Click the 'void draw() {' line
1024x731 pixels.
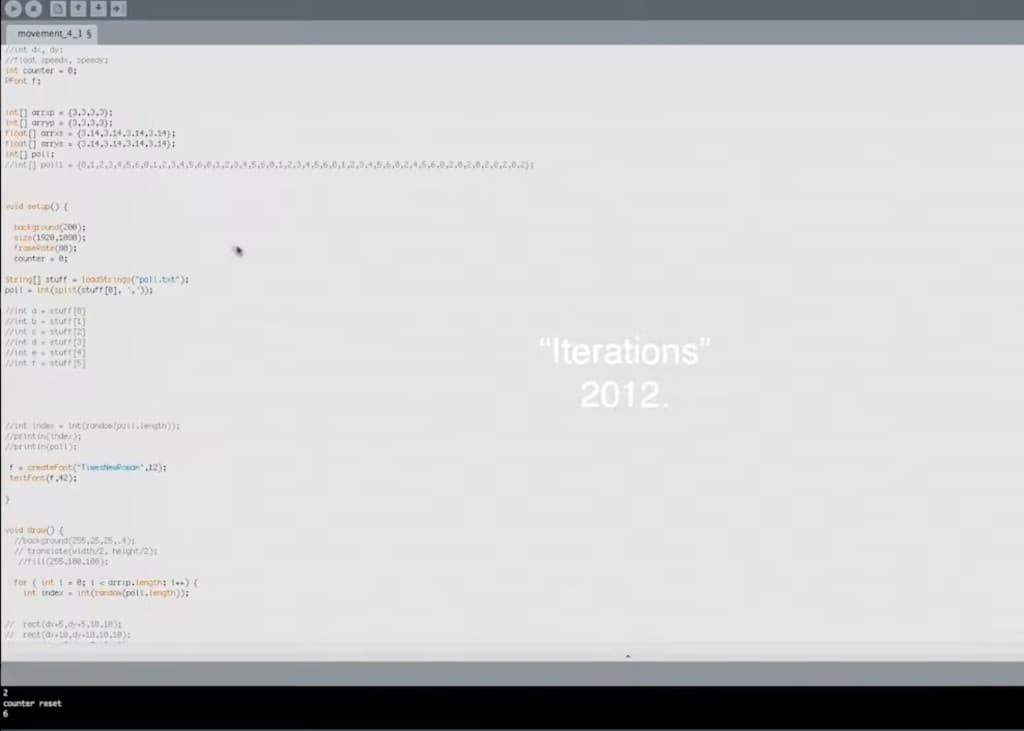coord(34,530)
